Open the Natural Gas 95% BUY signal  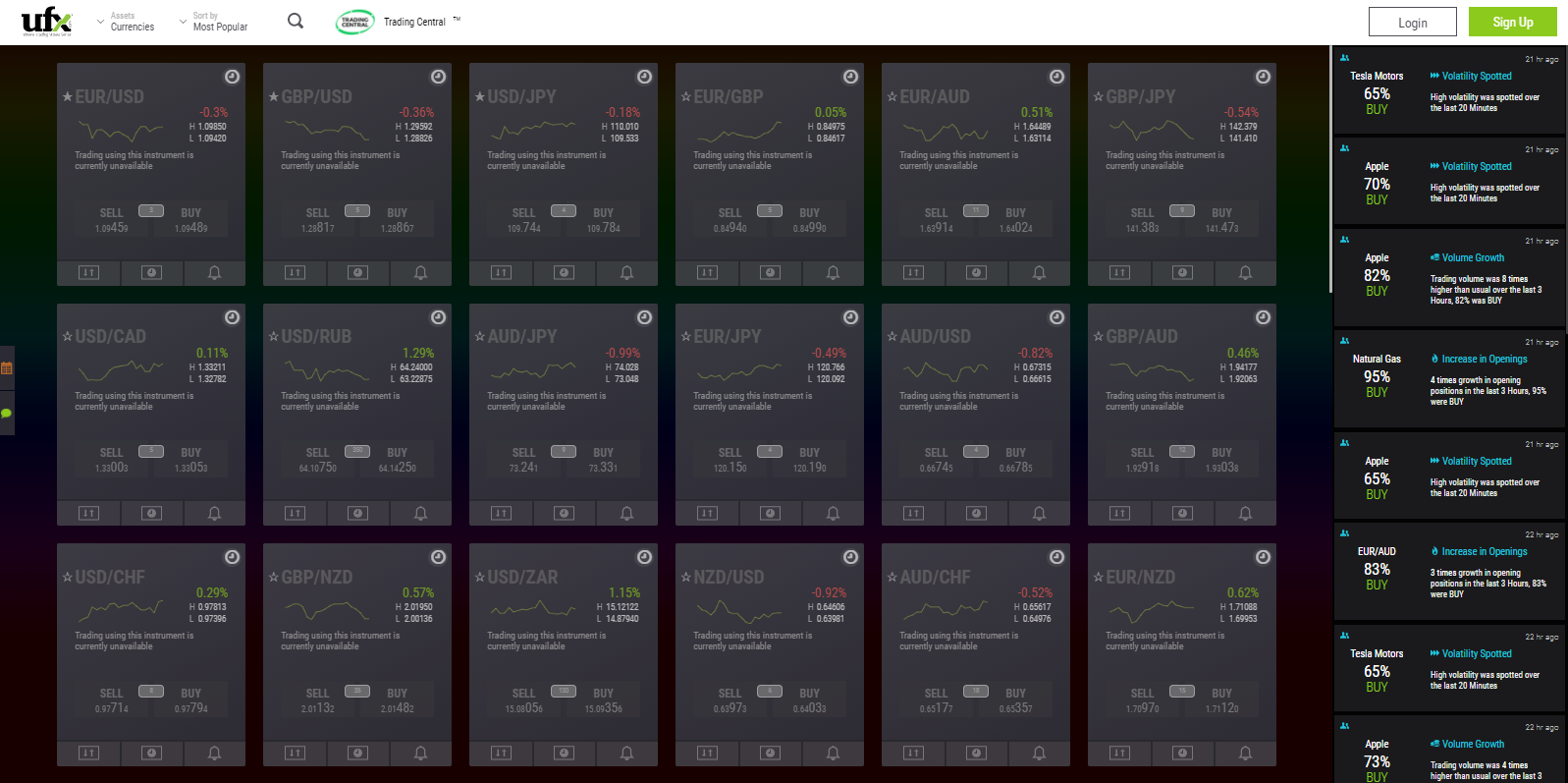[x=1449, y=379]
